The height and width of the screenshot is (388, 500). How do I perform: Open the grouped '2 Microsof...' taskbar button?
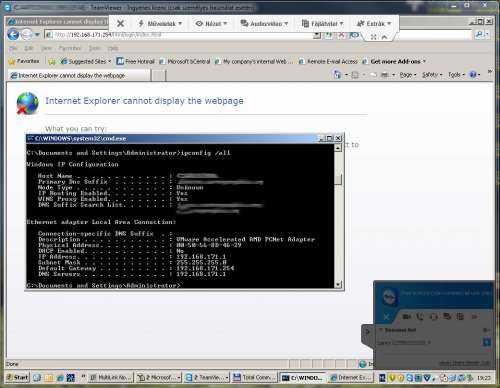pyautogui.click(x=159, y=377)
